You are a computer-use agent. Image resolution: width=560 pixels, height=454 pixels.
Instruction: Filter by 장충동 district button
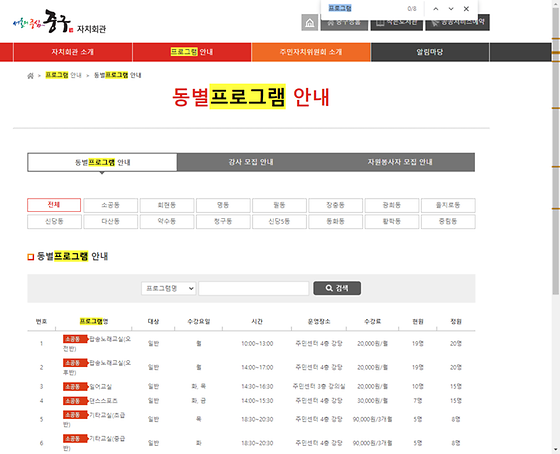335,205
